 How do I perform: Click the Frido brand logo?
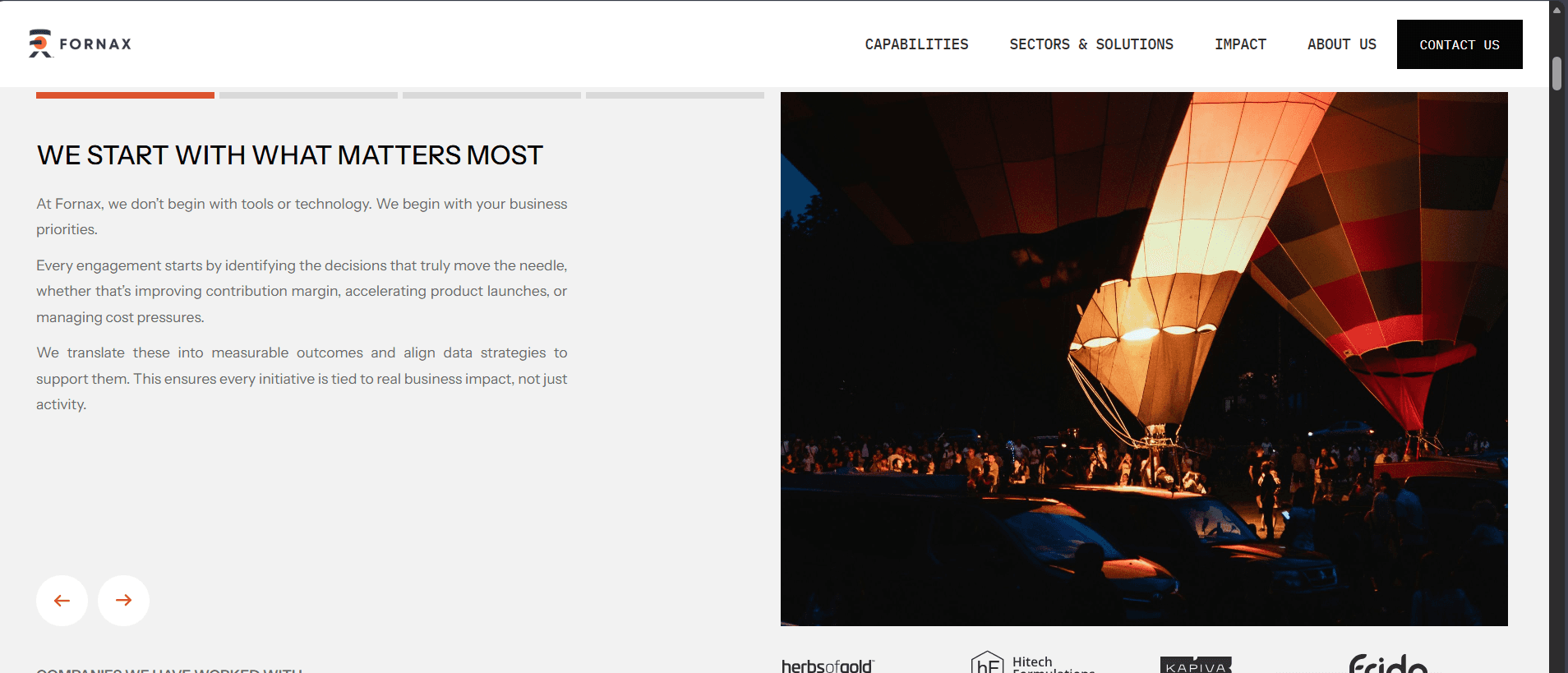coord(1388,663)
